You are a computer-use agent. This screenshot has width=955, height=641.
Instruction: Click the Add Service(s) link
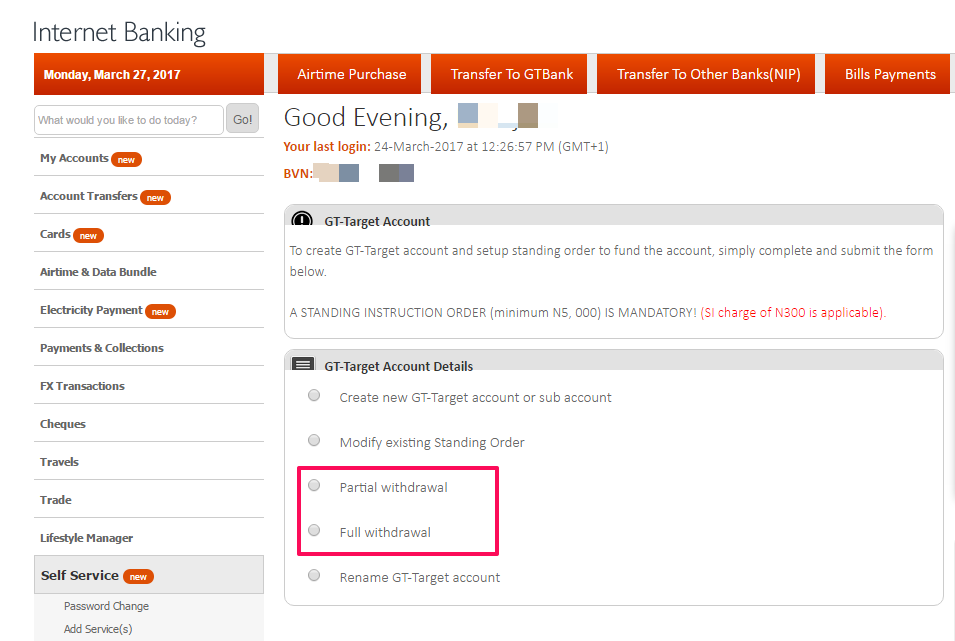pyautogui.click(x=97, y=628)
